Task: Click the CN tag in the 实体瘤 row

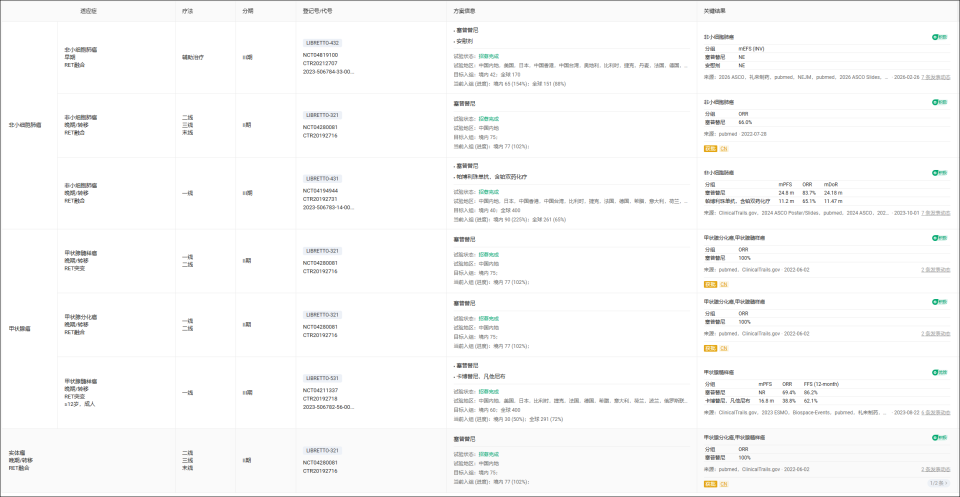Action: (724, 484)
